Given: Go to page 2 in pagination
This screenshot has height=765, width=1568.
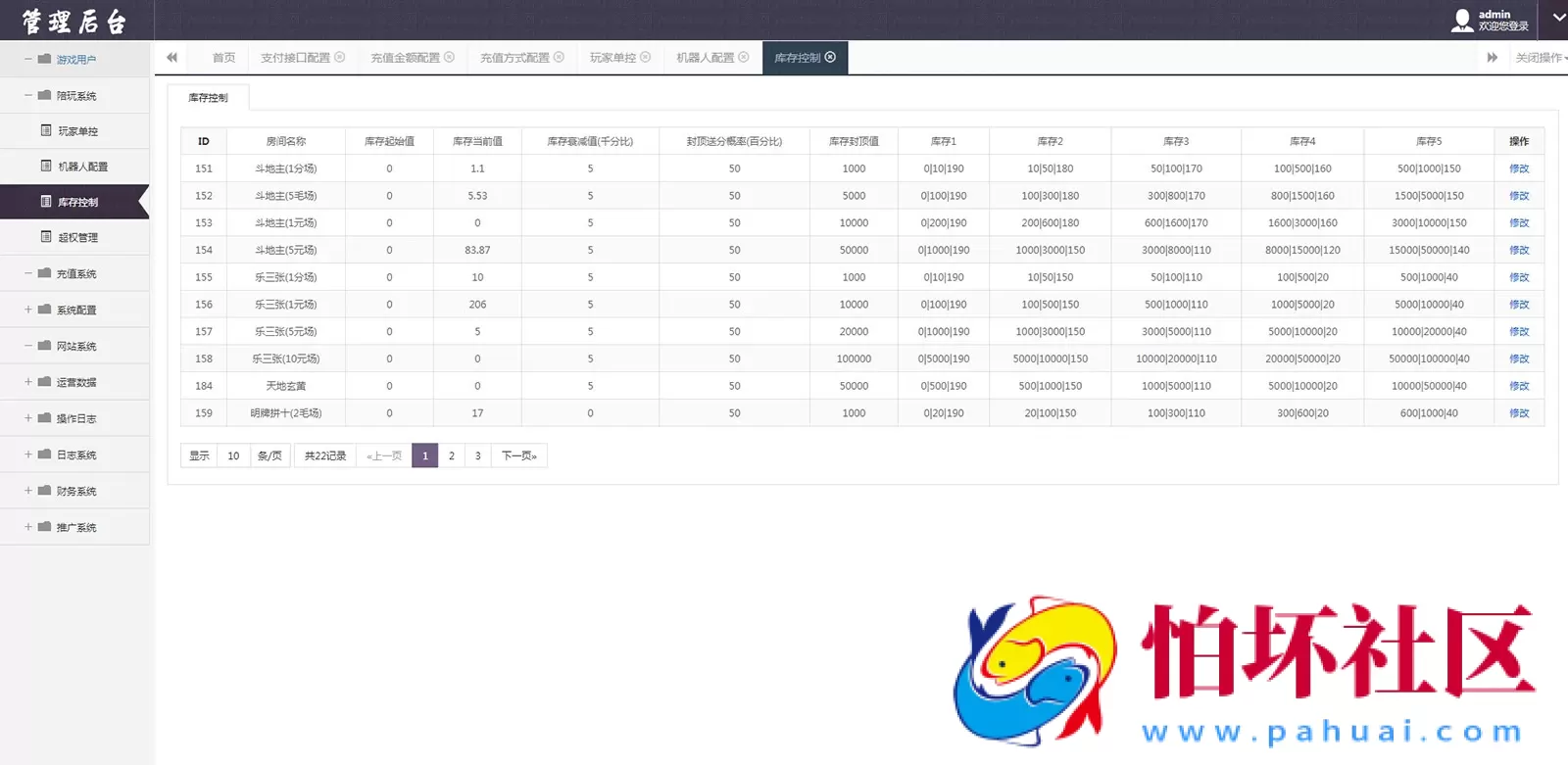Looking at the screenshot, I should pyautogui.click(x=452, y=455).
